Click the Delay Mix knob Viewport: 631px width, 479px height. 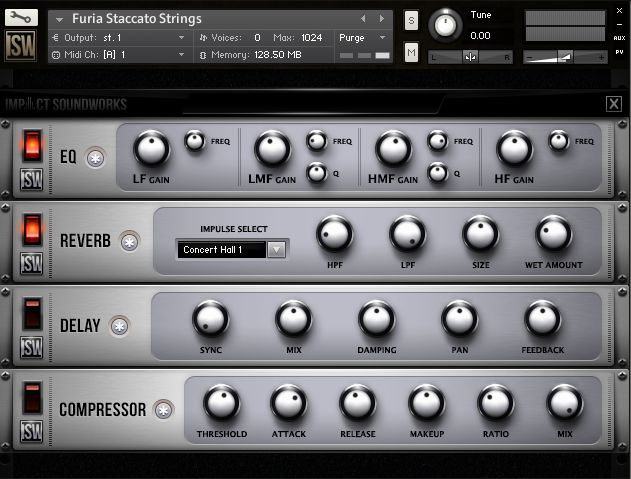(x=293, y=319)
